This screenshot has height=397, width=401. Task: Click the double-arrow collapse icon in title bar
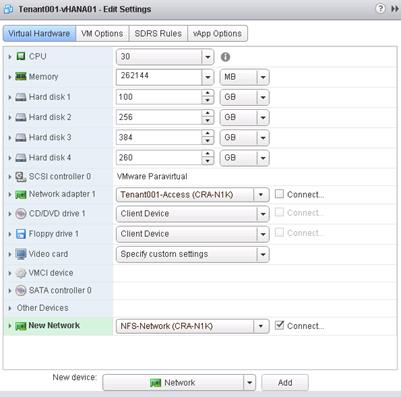(x=395, y=9)
